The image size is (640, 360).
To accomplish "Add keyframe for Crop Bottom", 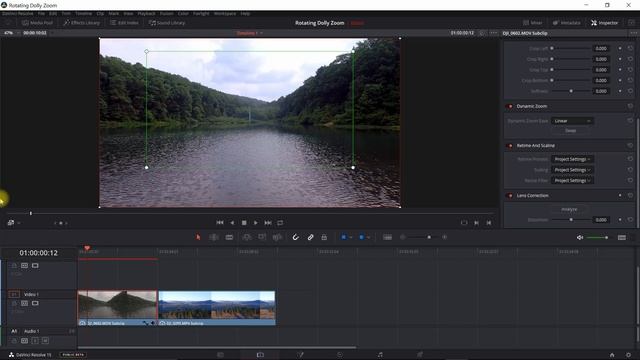I will pos(620,80).
